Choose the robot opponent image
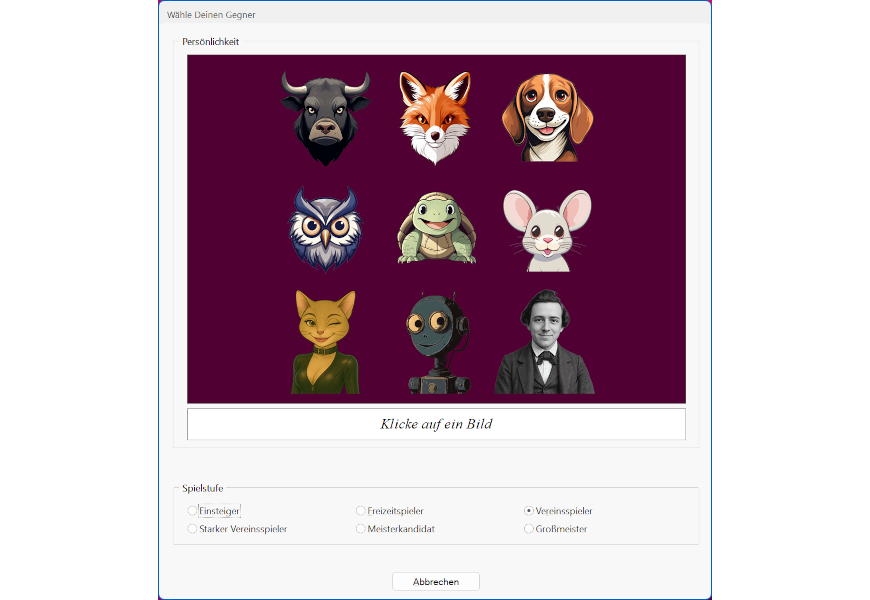This screenshot has width=870, height=600. [x=437, y=342]
